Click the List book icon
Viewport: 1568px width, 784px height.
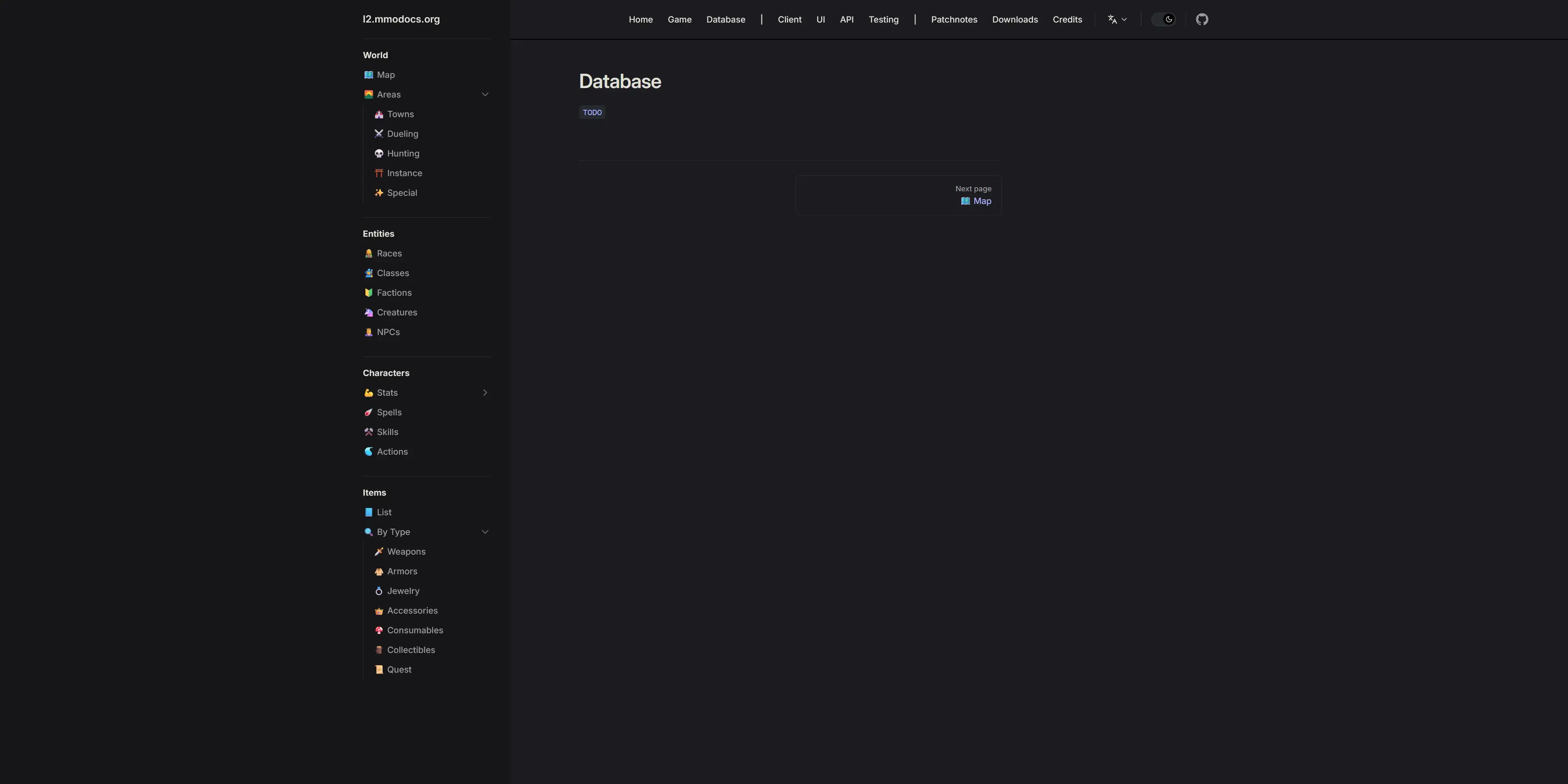point(368,512)
